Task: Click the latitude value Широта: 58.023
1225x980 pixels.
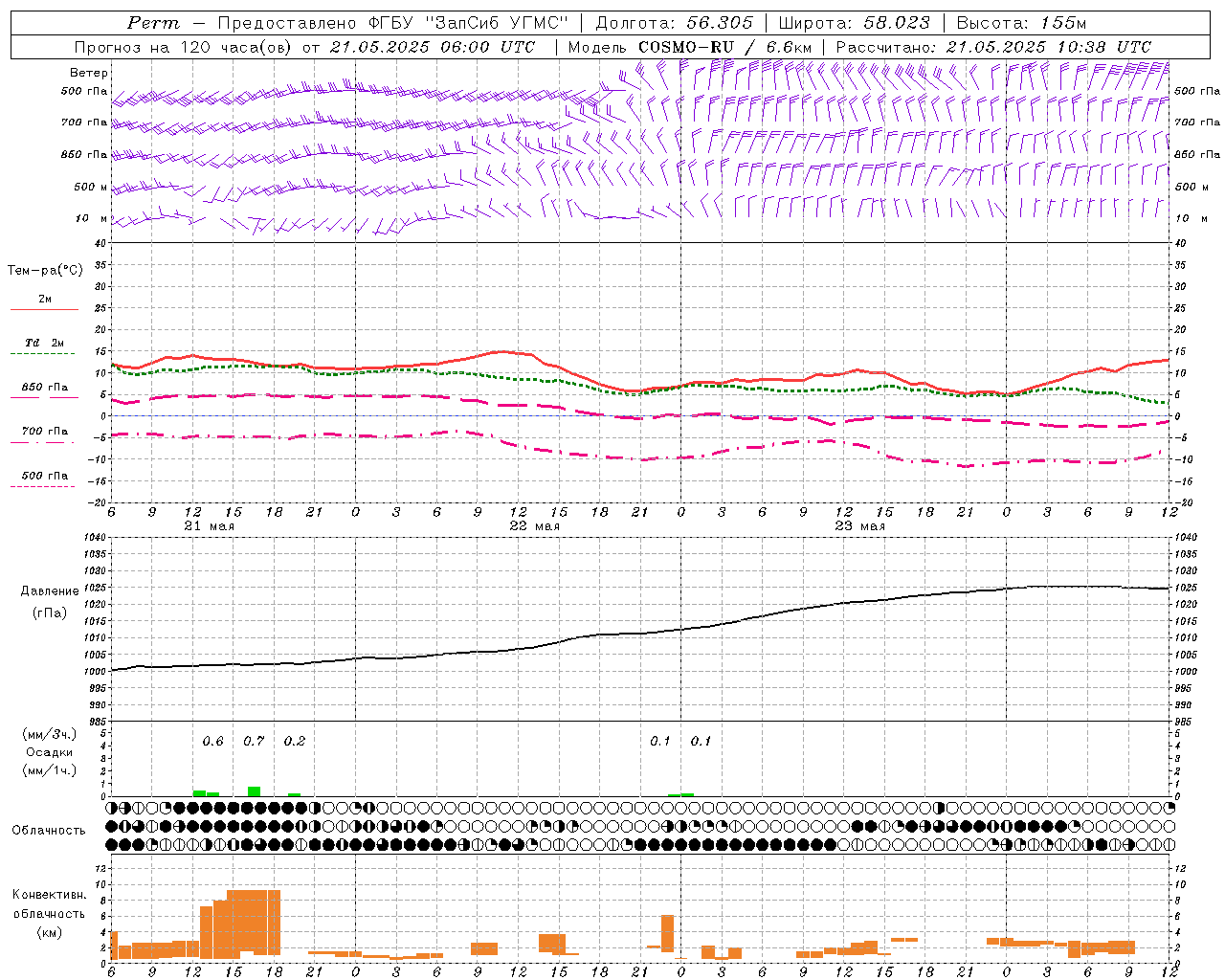Action: (x=854, y=23)
